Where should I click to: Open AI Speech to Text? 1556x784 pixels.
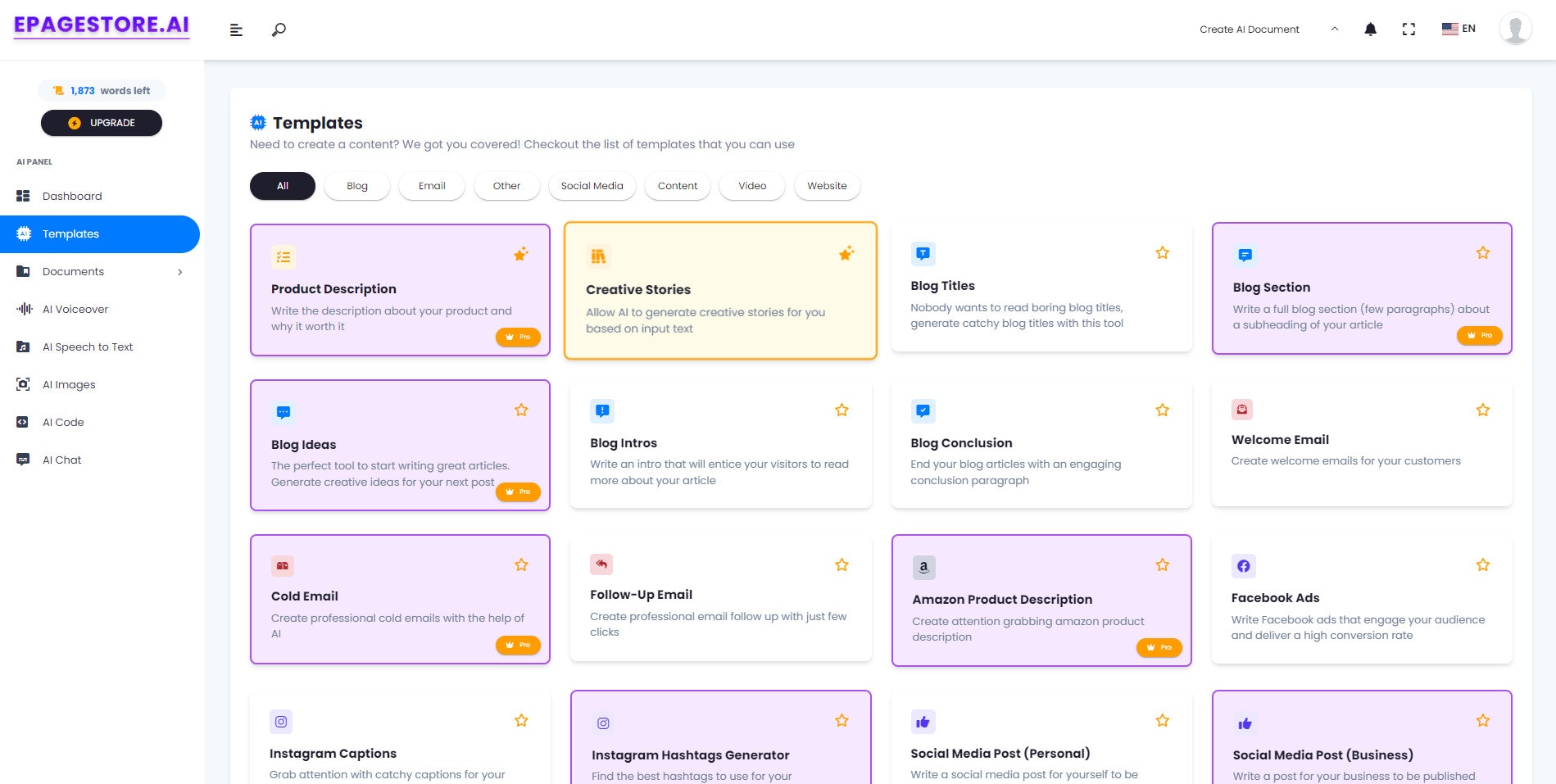[100, 347]
